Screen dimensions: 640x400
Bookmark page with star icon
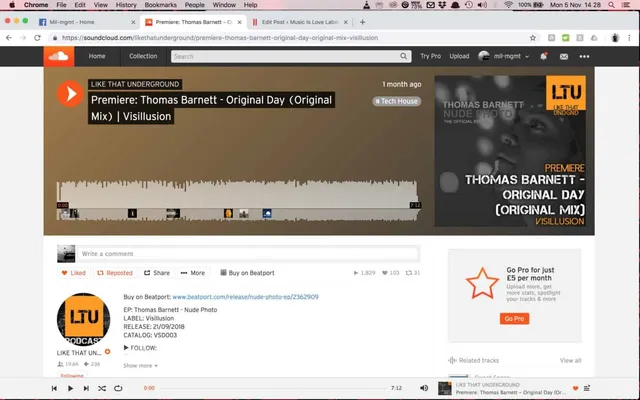tap(533, 38)
